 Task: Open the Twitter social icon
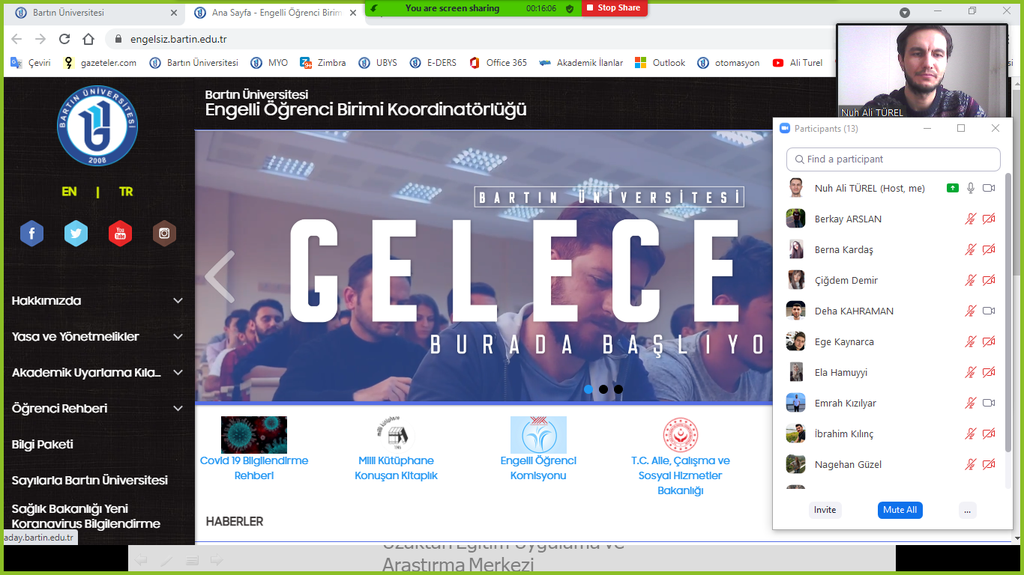[76, 234]
